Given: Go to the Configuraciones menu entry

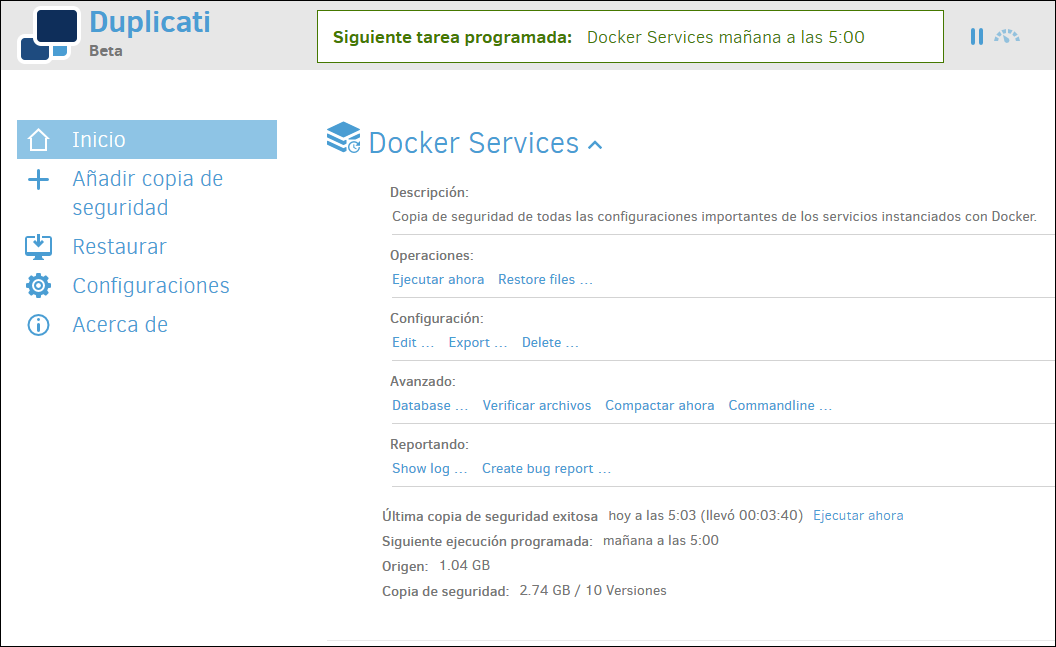Looking at the screenshot, I should pyautogui.click(x=151, y=285).
